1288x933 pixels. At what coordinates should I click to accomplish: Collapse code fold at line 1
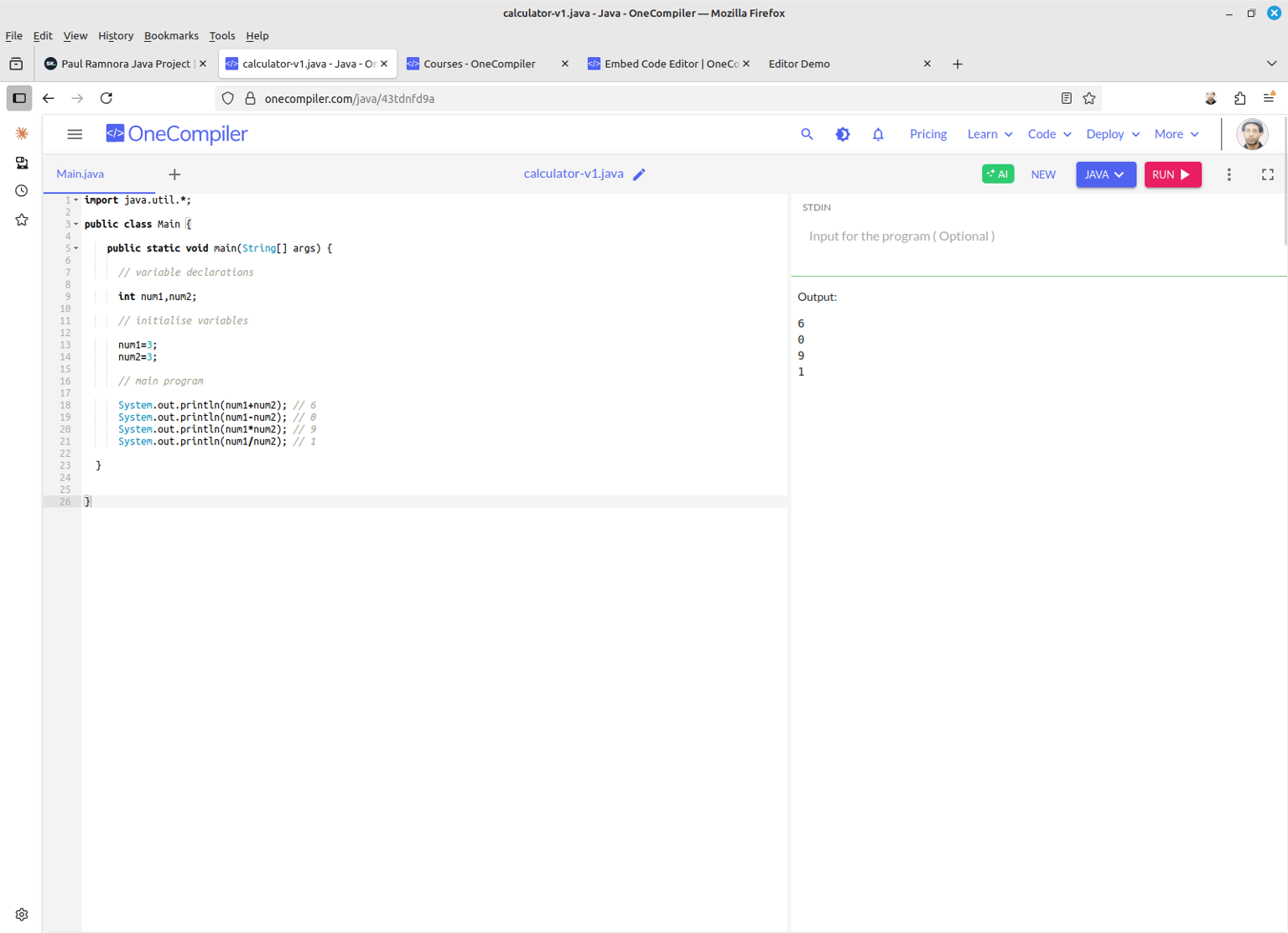pos(76,200)
